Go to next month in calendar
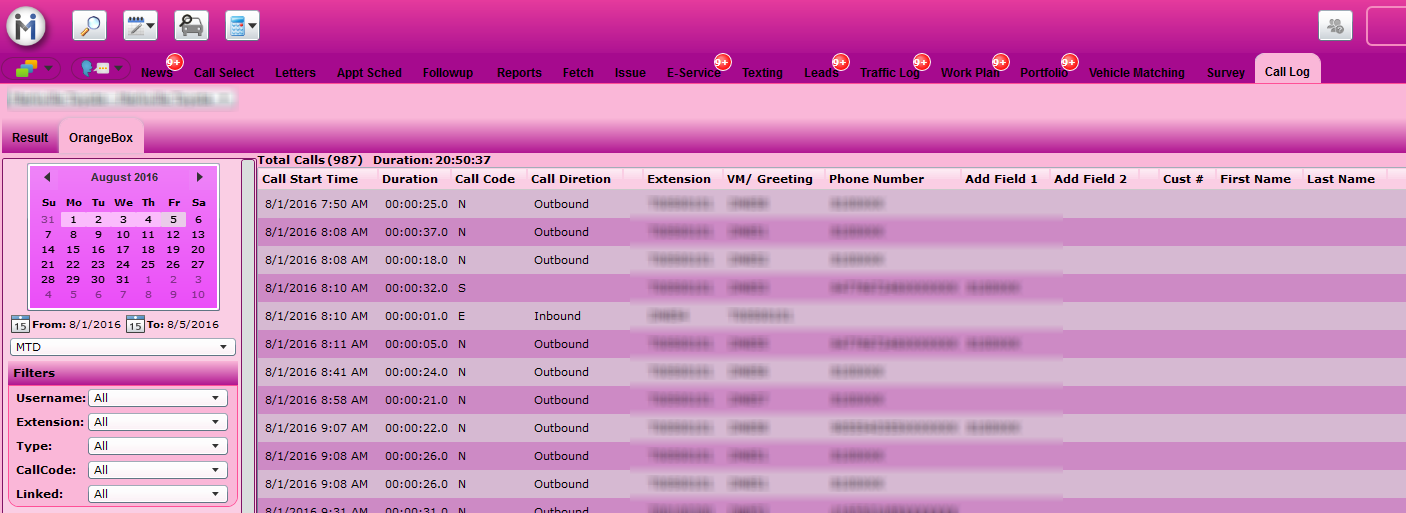 point(199,177)
